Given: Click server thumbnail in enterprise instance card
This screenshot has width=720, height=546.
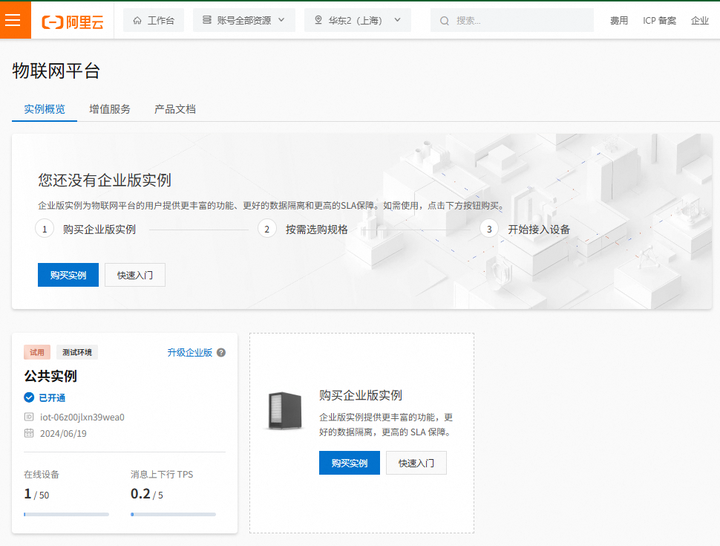Looking at the screenshot, I should pyautogui.click(x=285, y=411).
